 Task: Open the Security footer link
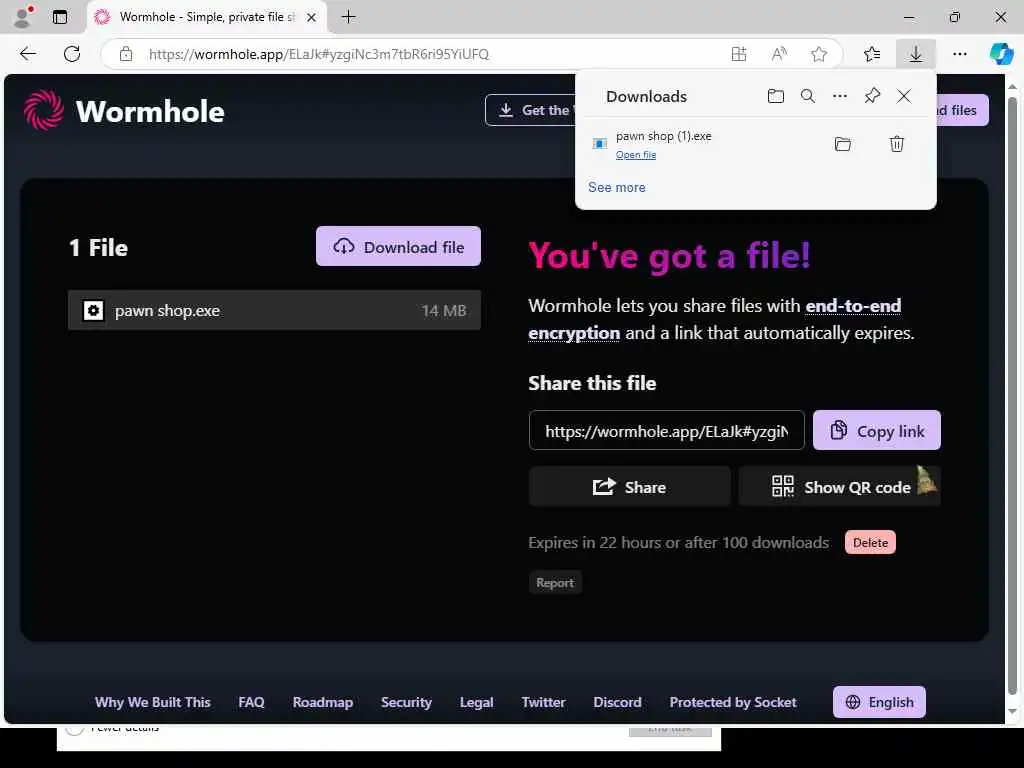click(406, 702)
